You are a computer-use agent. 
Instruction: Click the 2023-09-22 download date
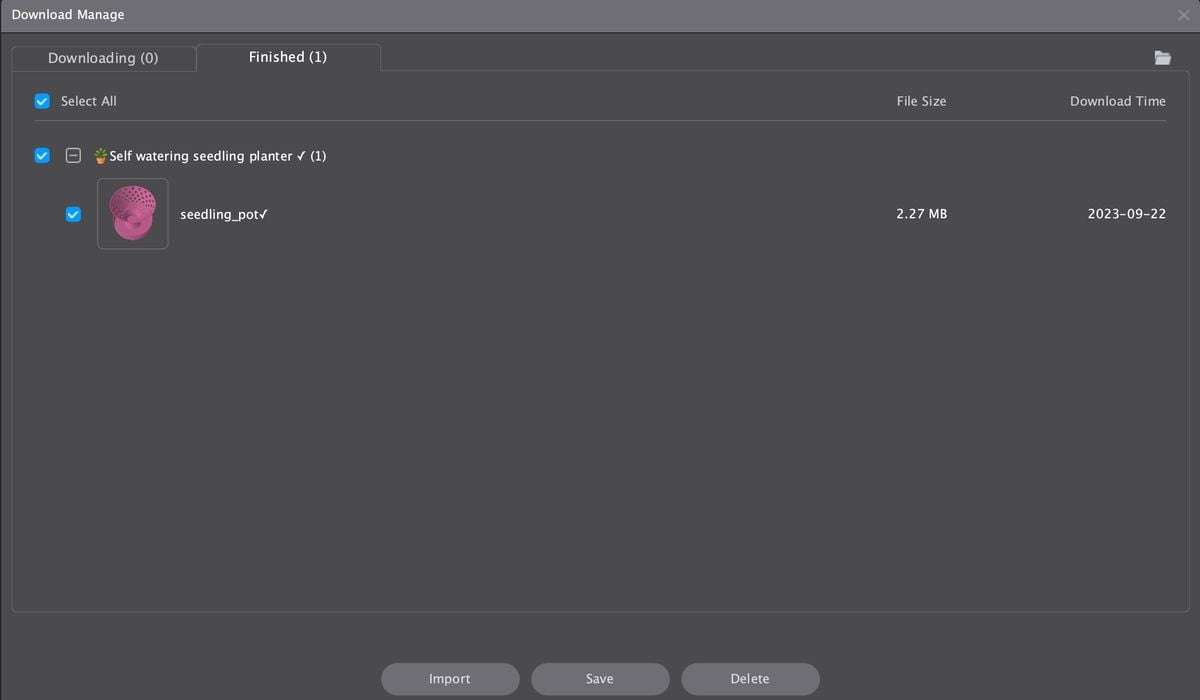click(x=1127, y=214)
